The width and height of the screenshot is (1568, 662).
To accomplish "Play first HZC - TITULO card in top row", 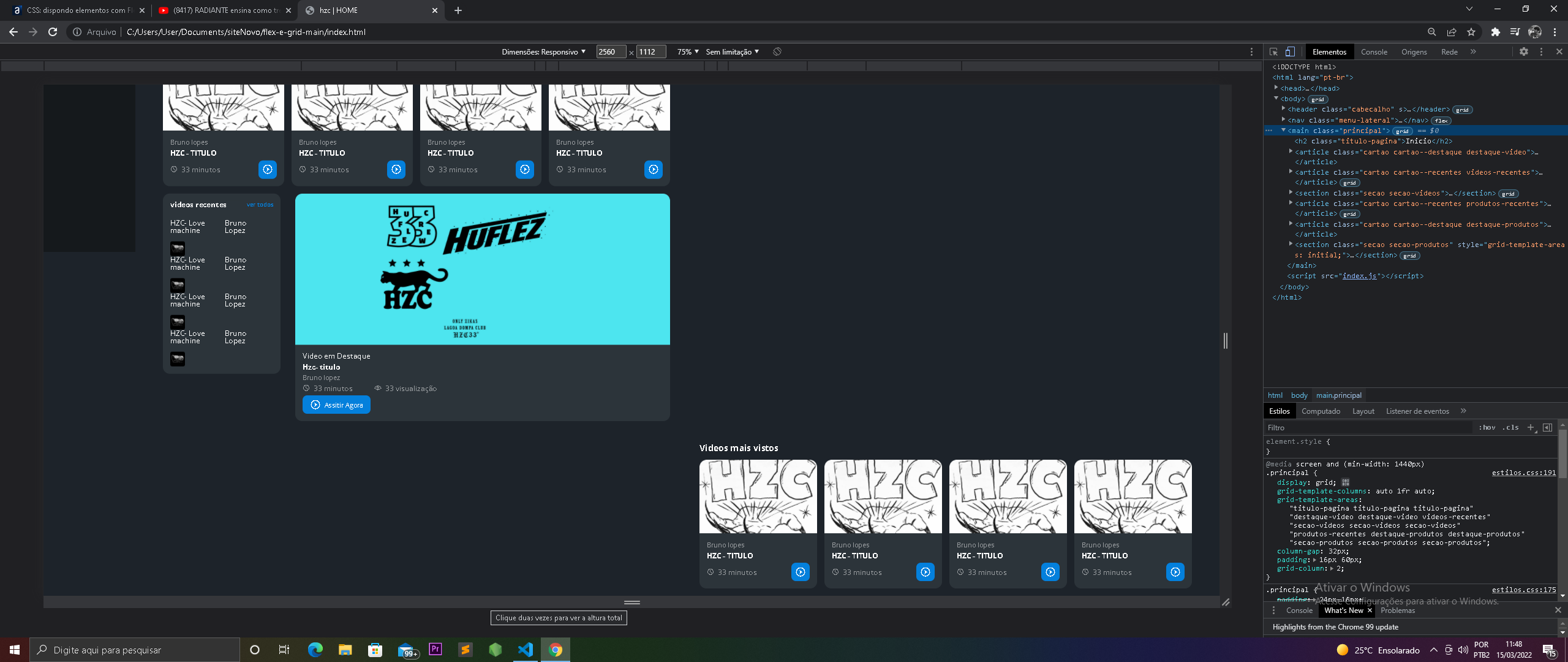I will (x=268, y=169).
